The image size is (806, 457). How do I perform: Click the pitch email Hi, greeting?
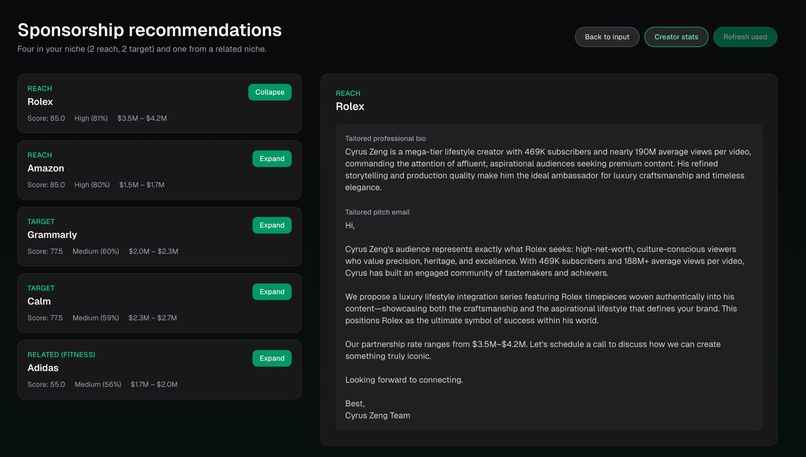click(350, 226)
